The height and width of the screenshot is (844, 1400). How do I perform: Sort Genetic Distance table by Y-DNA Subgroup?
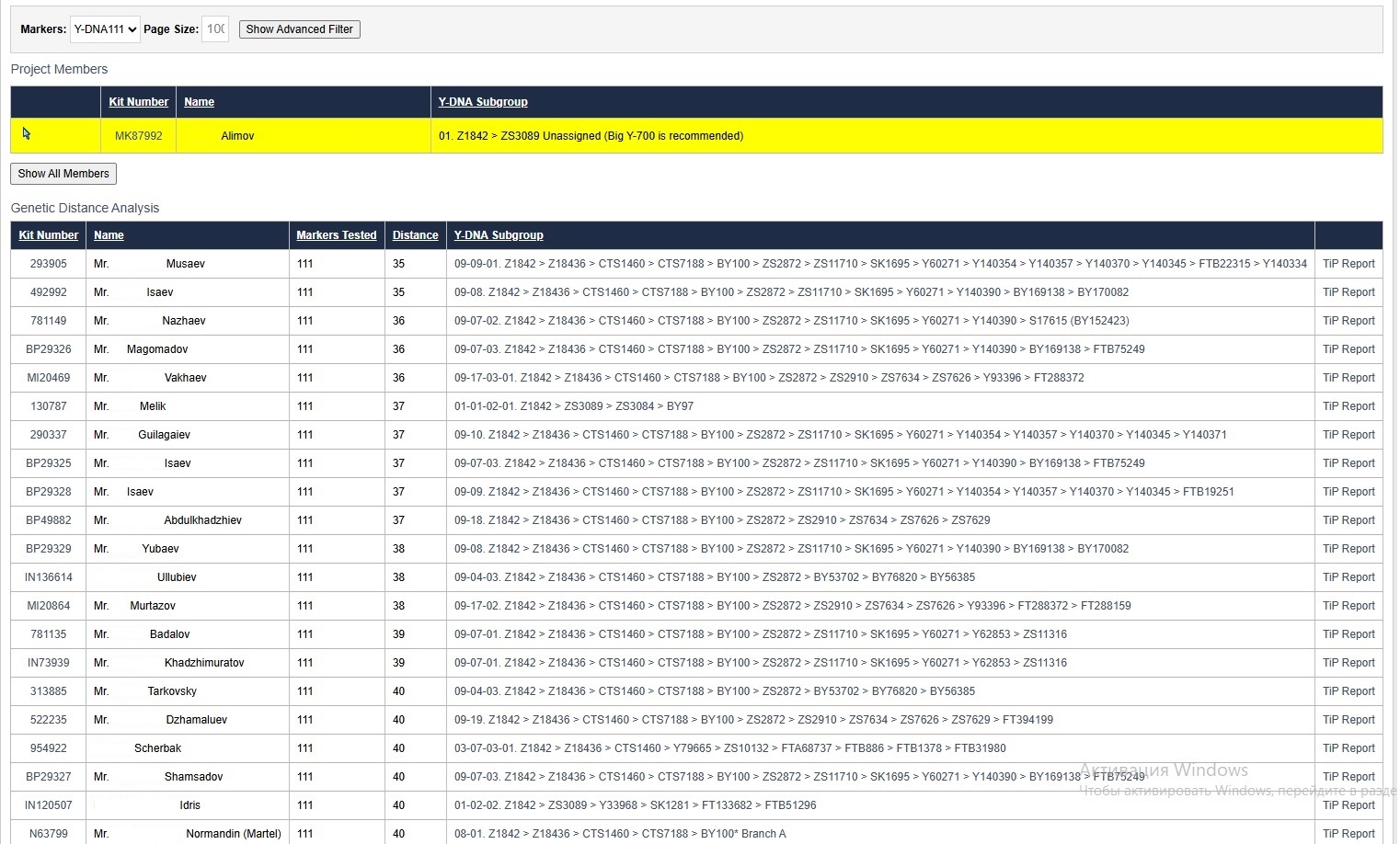pyautogui.click(x=499, y=235)
